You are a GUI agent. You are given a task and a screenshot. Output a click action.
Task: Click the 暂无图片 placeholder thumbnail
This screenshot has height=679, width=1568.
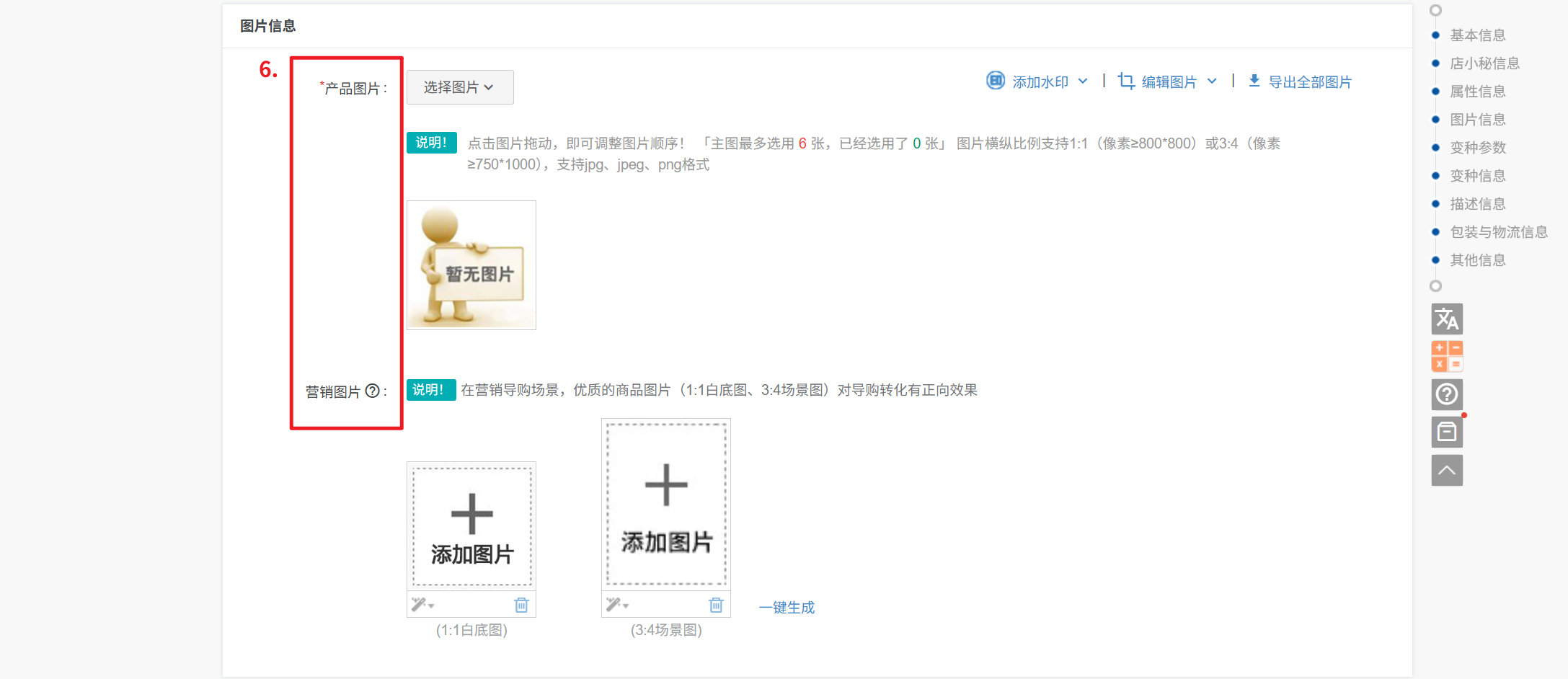click(471, 265)
